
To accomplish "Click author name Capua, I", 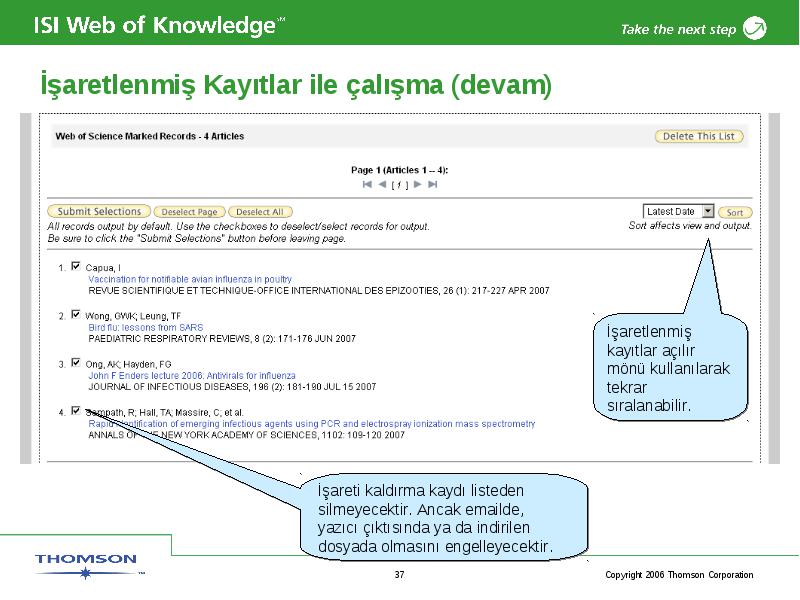I will tap(103, 268).
